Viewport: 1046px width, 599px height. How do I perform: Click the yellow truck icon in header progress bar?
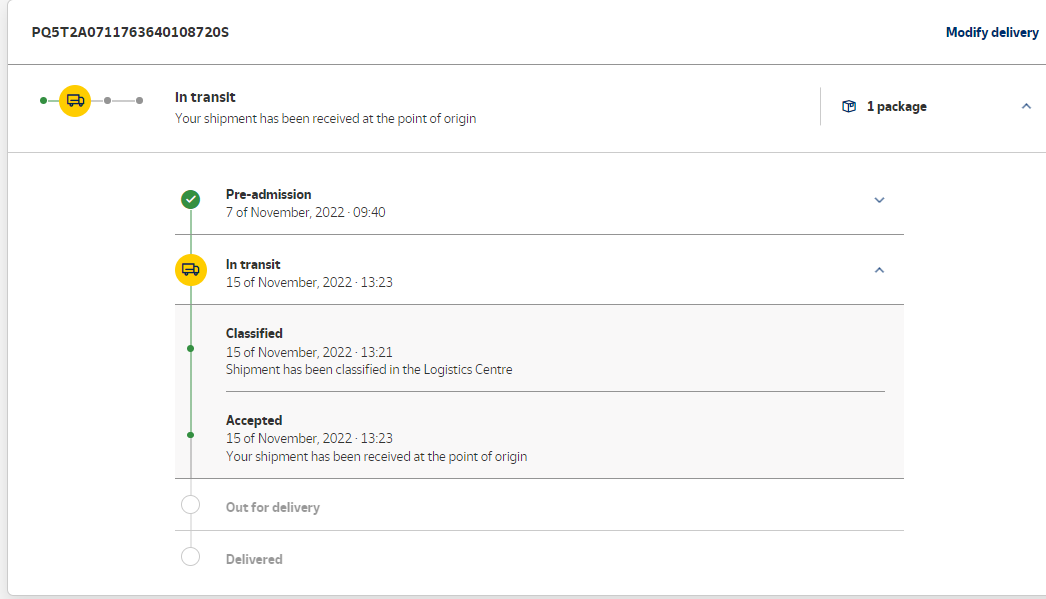tap(75, 100)
